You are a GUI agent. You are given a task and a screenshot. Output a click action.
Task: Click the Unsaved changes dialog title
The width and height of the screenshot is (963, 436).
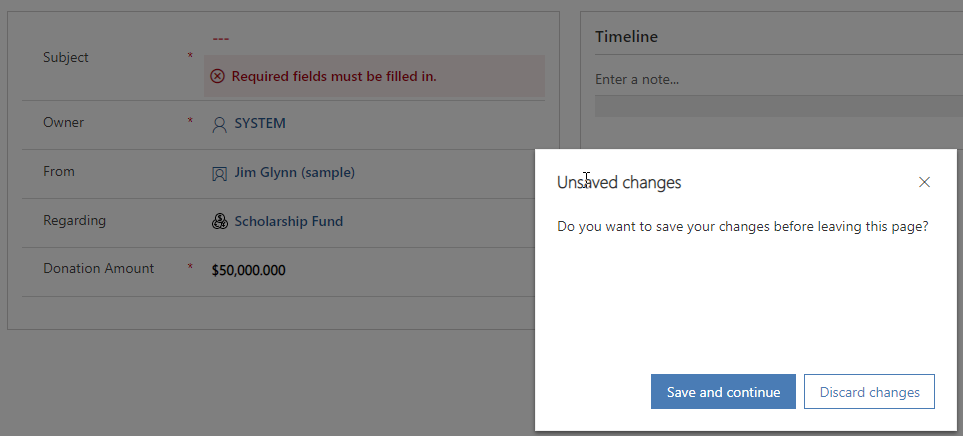619,182
